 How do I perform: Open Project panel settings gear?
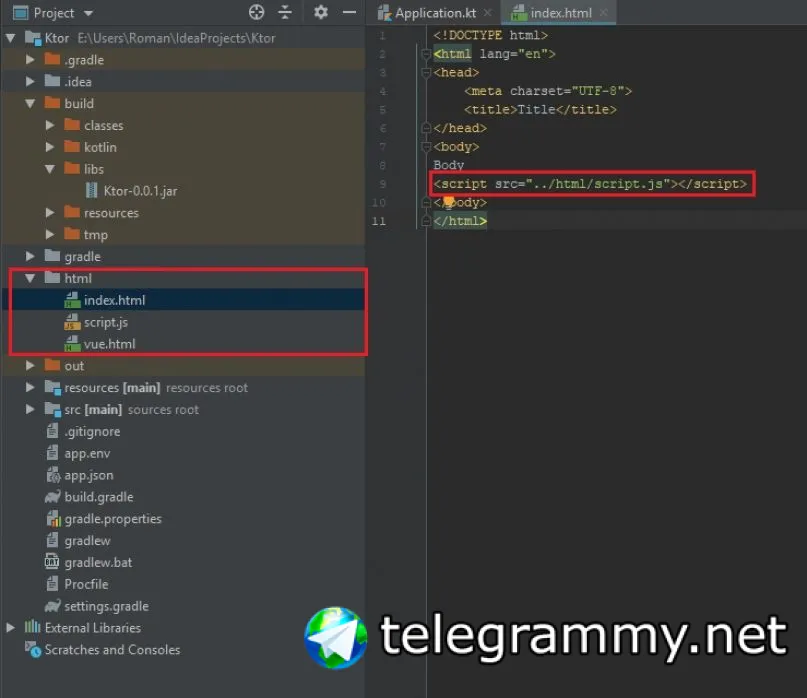[321, 12]
